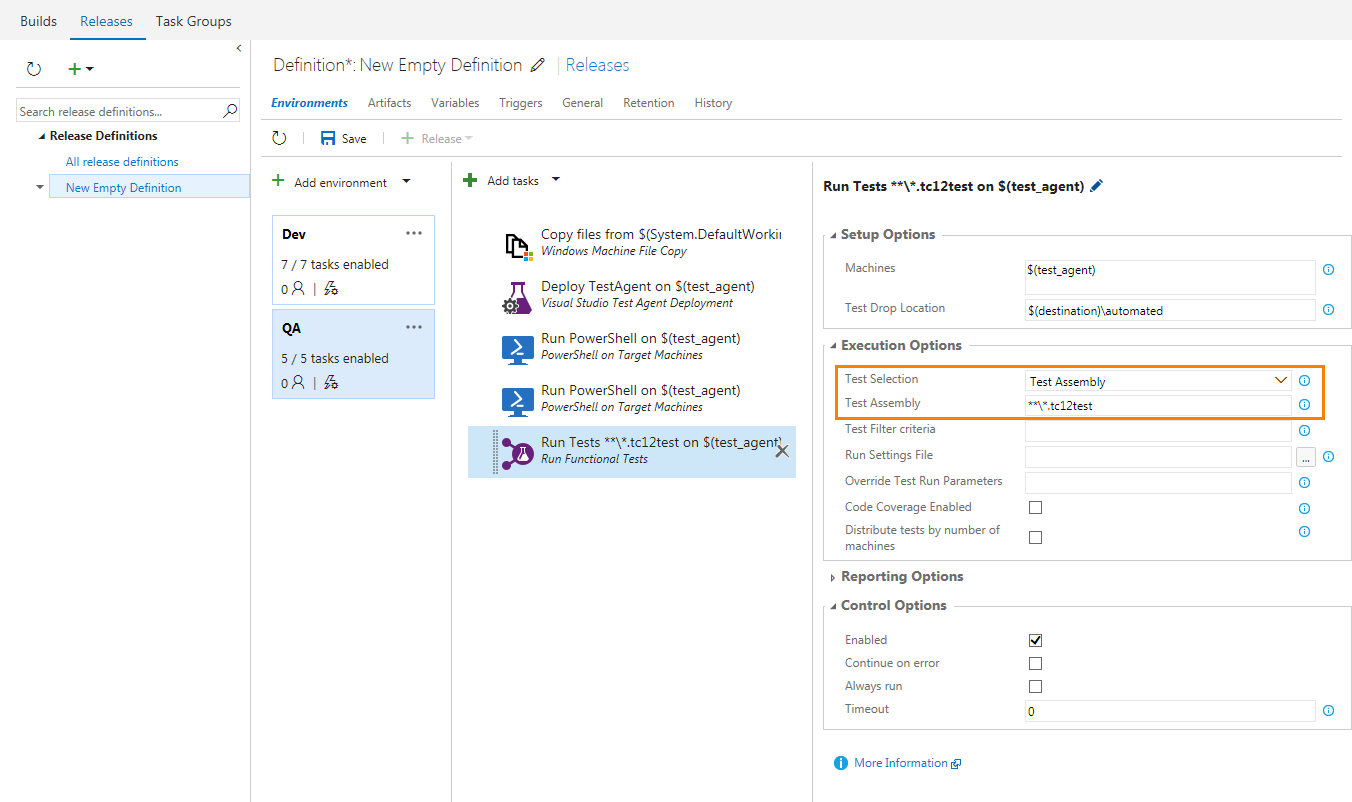This screenshot has width=1352, height=802.
Task: Remove the Run Tests task with X icon
Action: (x=782, y=451)
